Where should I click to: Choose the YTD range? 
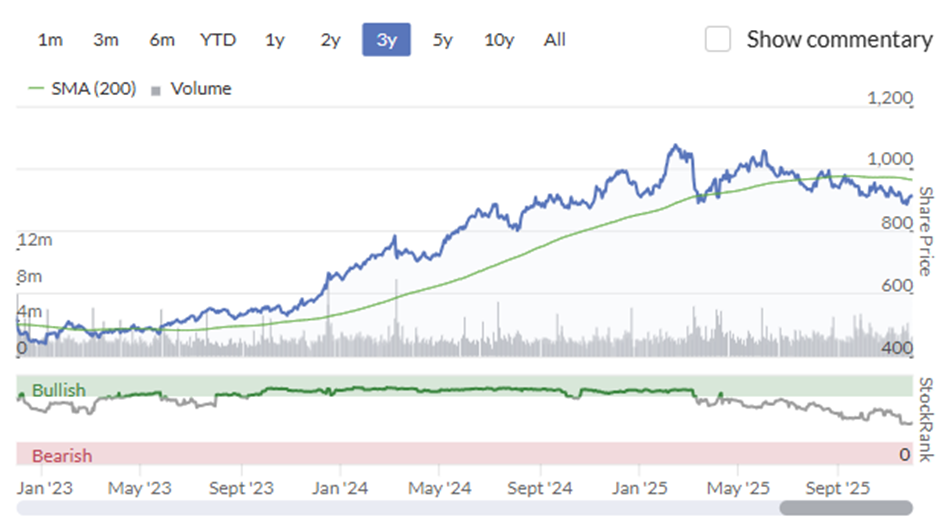coord(218,40)
